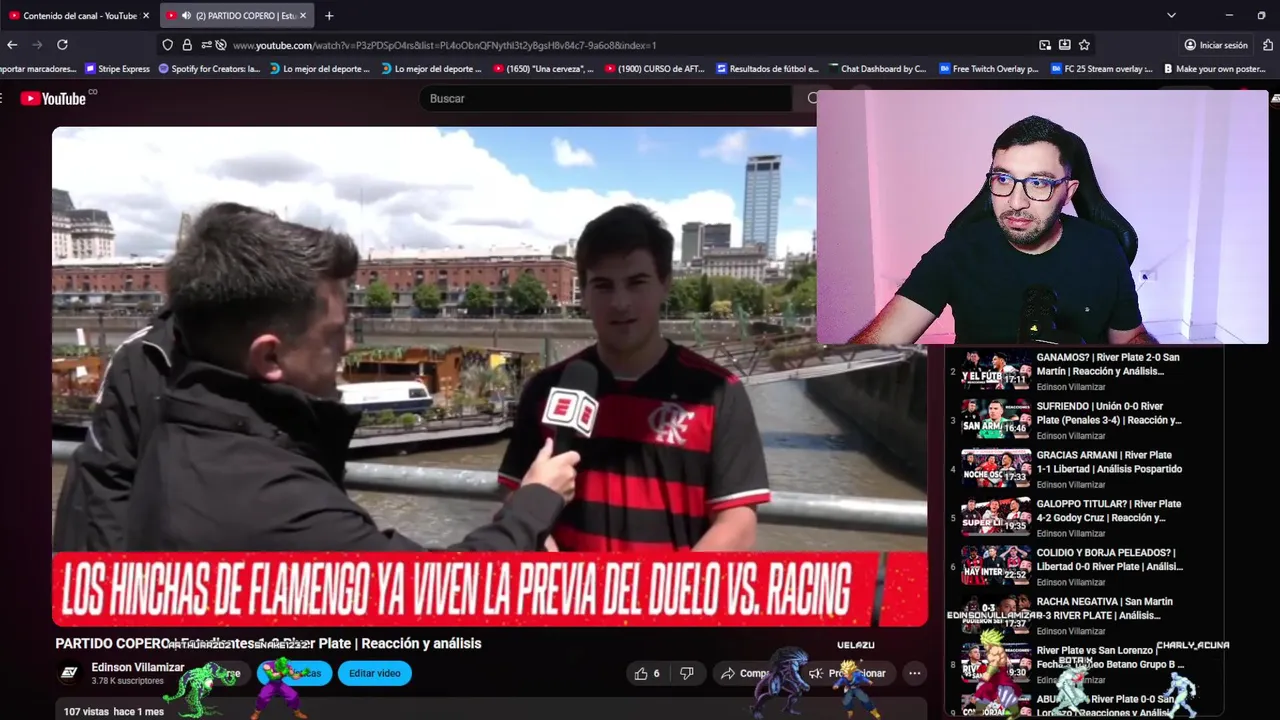Click the shield tracking protection icon
1280x720 pixels.
coord(167,45)
